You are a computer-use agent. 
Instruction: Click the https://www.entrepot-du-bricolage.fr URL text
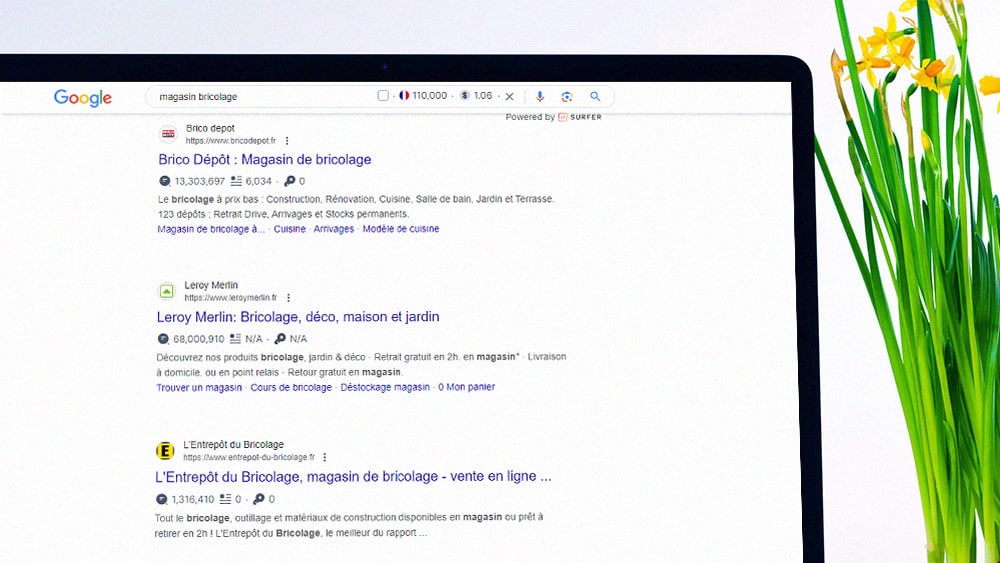pyautogui.click(x=249, y=457)
